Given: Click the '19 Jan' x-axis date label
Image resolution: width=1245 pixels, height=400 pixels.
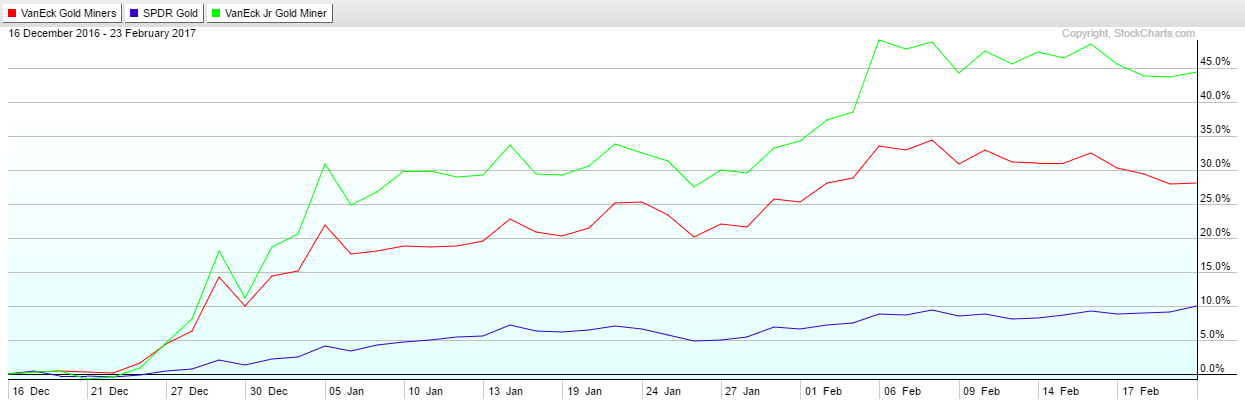Looking at the screenshot, I should click(x=584, y=391).
